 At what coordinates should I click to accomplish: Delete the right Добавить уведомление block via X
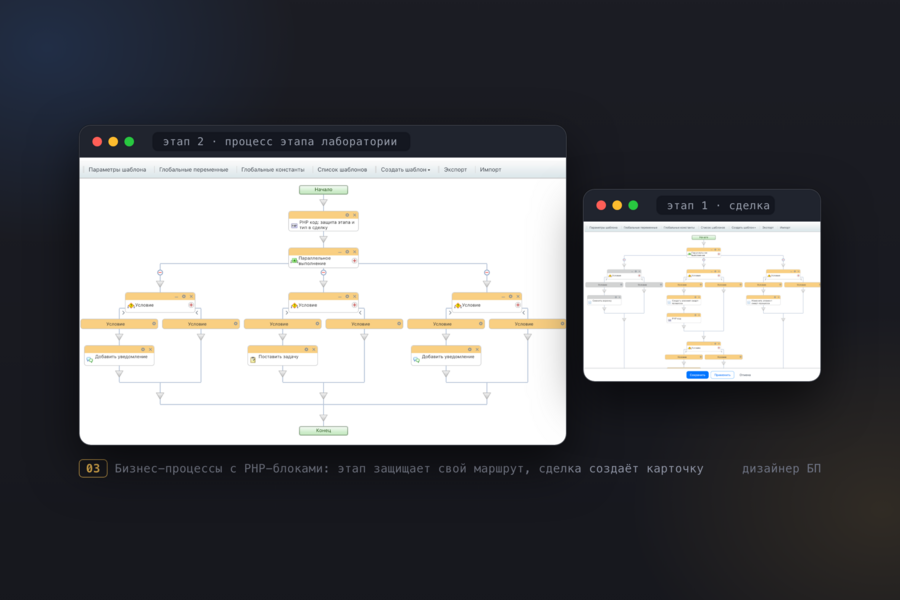(x=477, y=349)
